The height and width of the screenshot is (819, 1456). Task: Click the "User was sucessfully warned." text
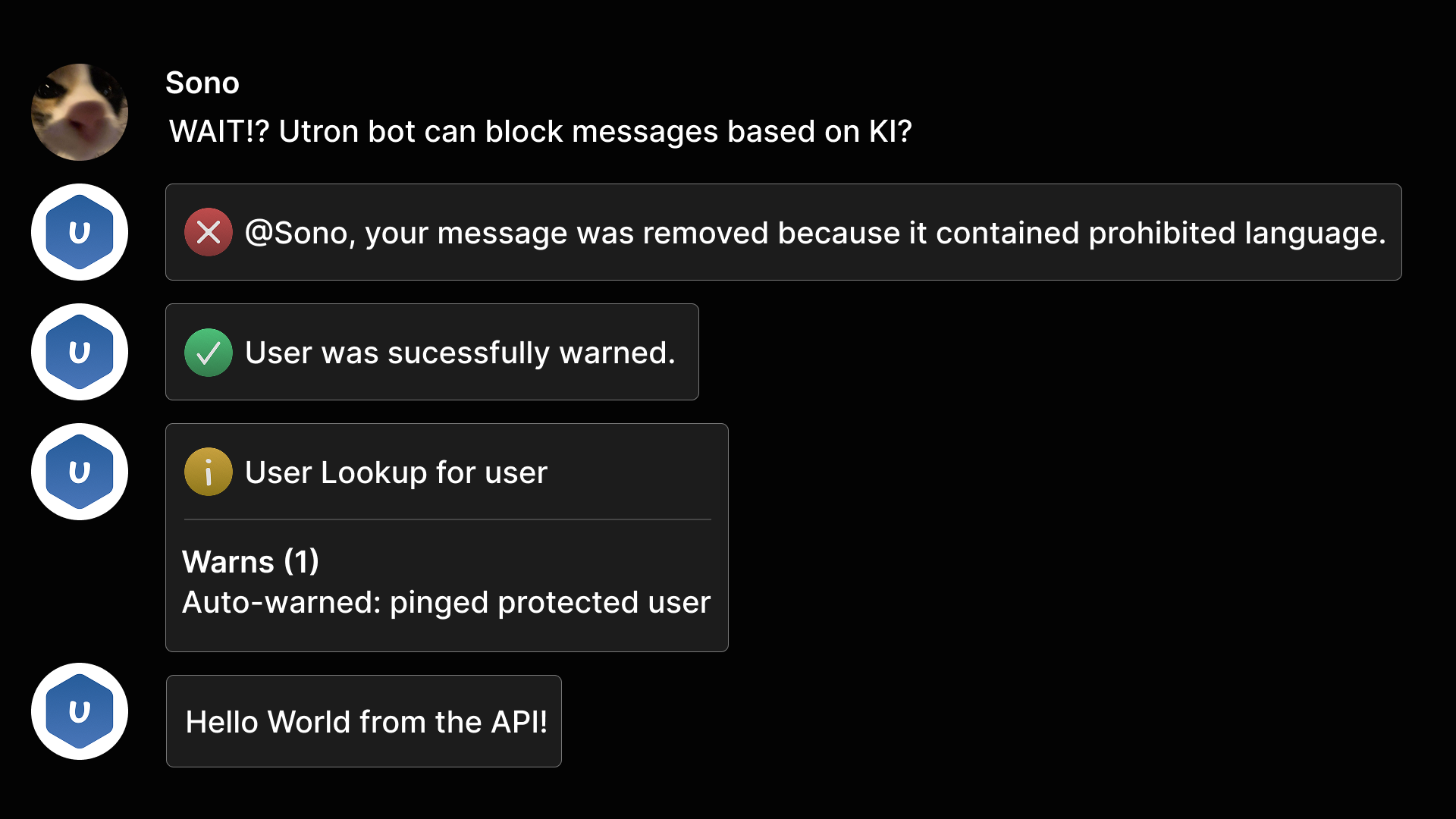pos(460,353)
